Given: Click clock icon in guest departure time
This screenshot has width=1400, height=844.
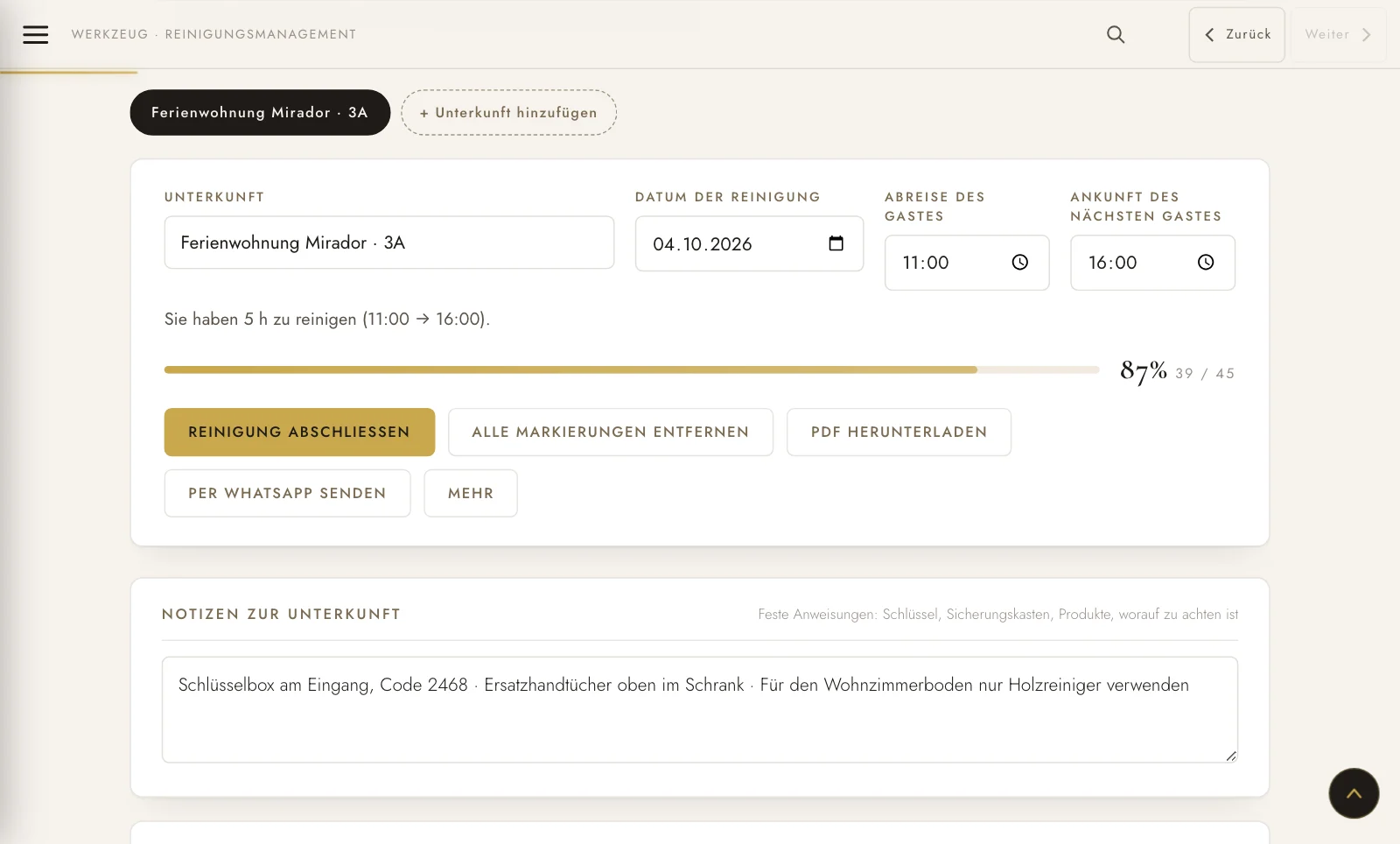Looking at the screenshot, I should pos(1019,263).
